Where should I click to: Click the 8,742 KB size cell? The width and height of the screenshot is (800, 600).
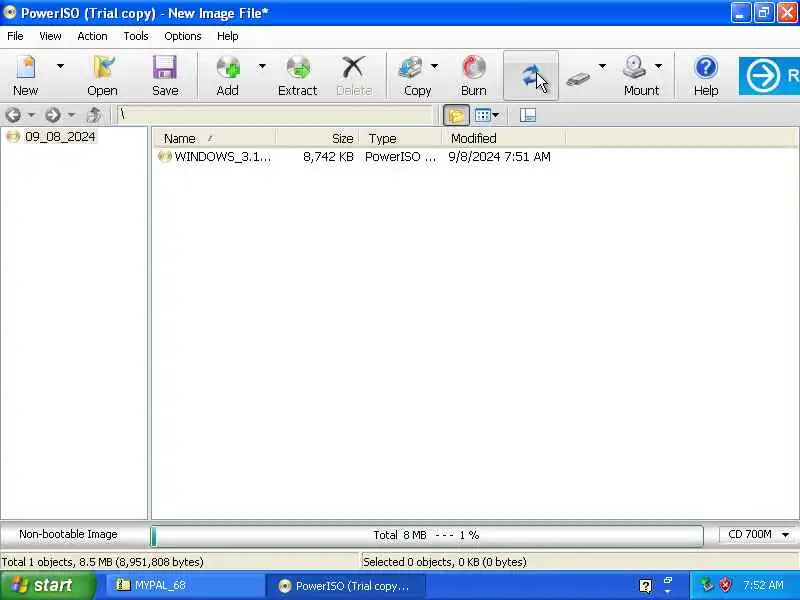coord(328,157)
